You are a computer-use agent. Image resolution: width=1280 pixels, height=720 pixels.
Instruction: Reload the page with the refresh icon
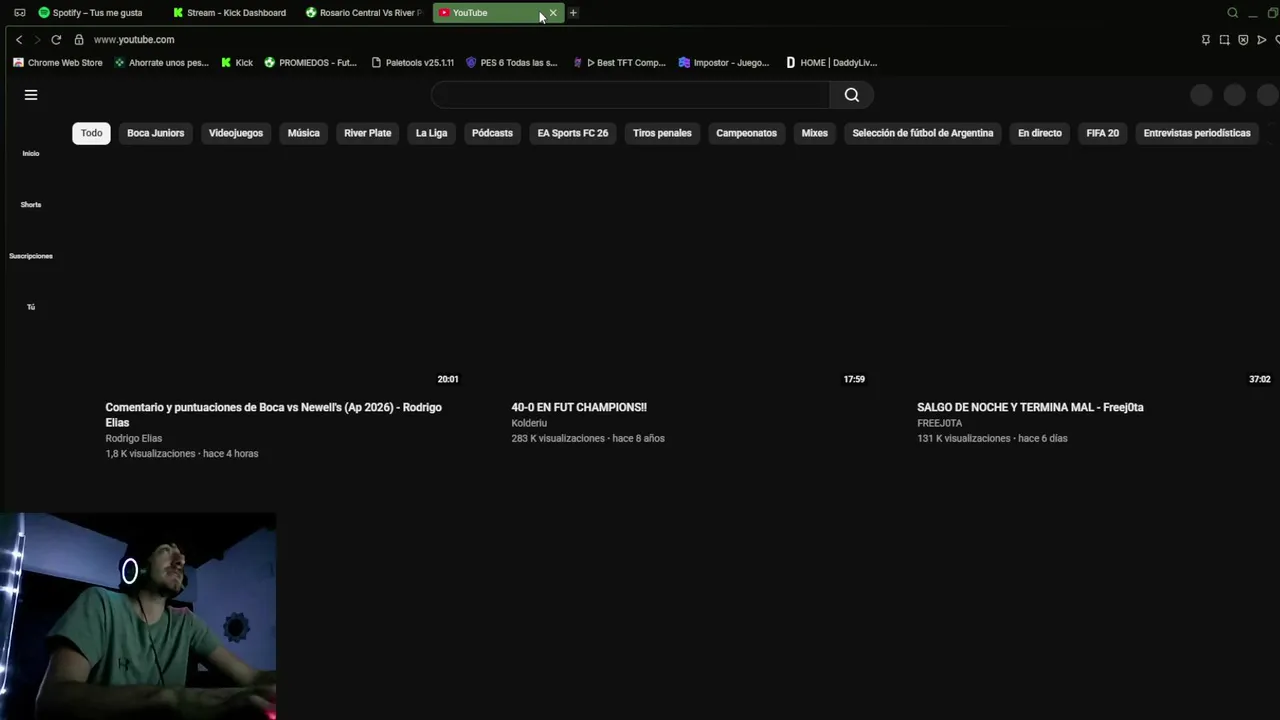[x=56, y=40]
